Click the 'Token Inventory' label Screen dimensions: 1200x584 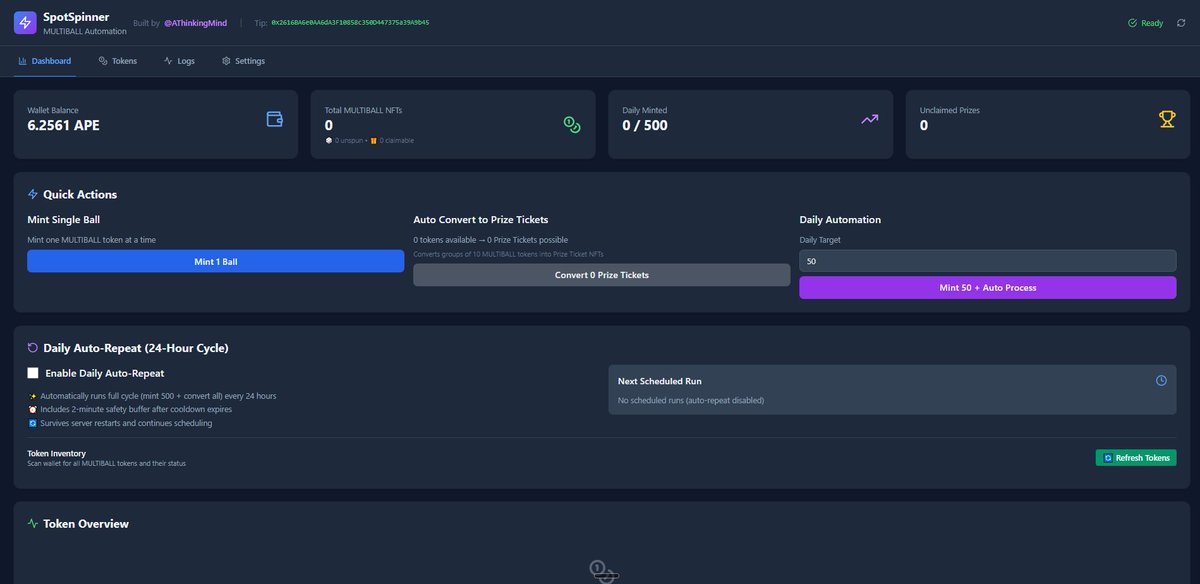pos(56,453)
